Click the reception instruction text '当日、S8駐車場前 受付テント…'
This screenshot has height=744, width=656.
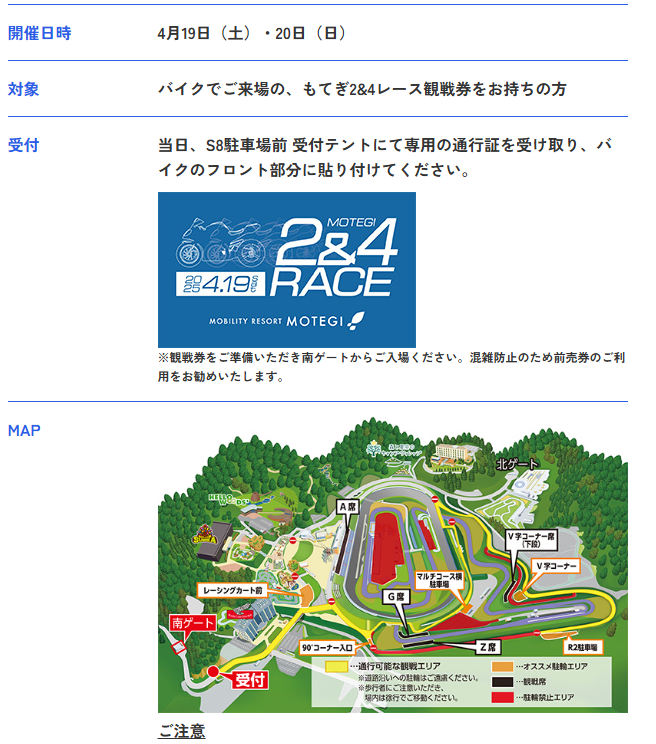click(385, 158)
